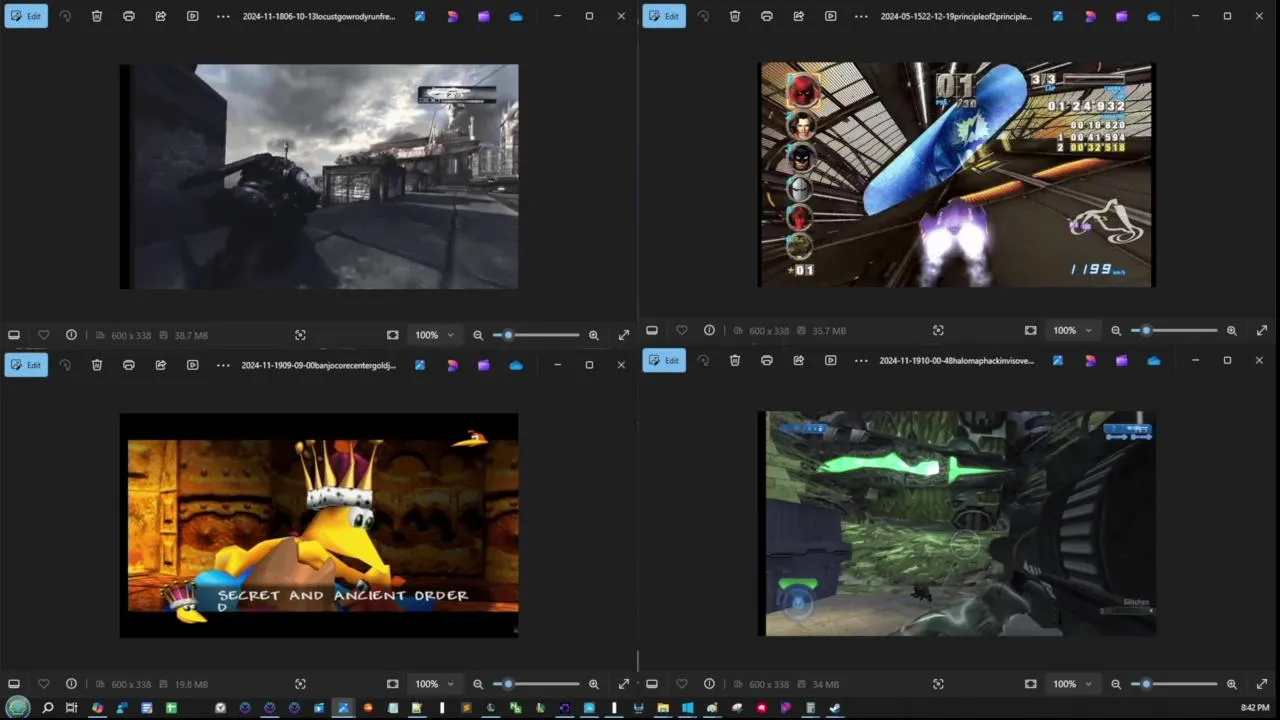Screen dimensions: 1280x720
Task: Open the 100% zoom dropdown in locust window
Action: tap(435, 335)
